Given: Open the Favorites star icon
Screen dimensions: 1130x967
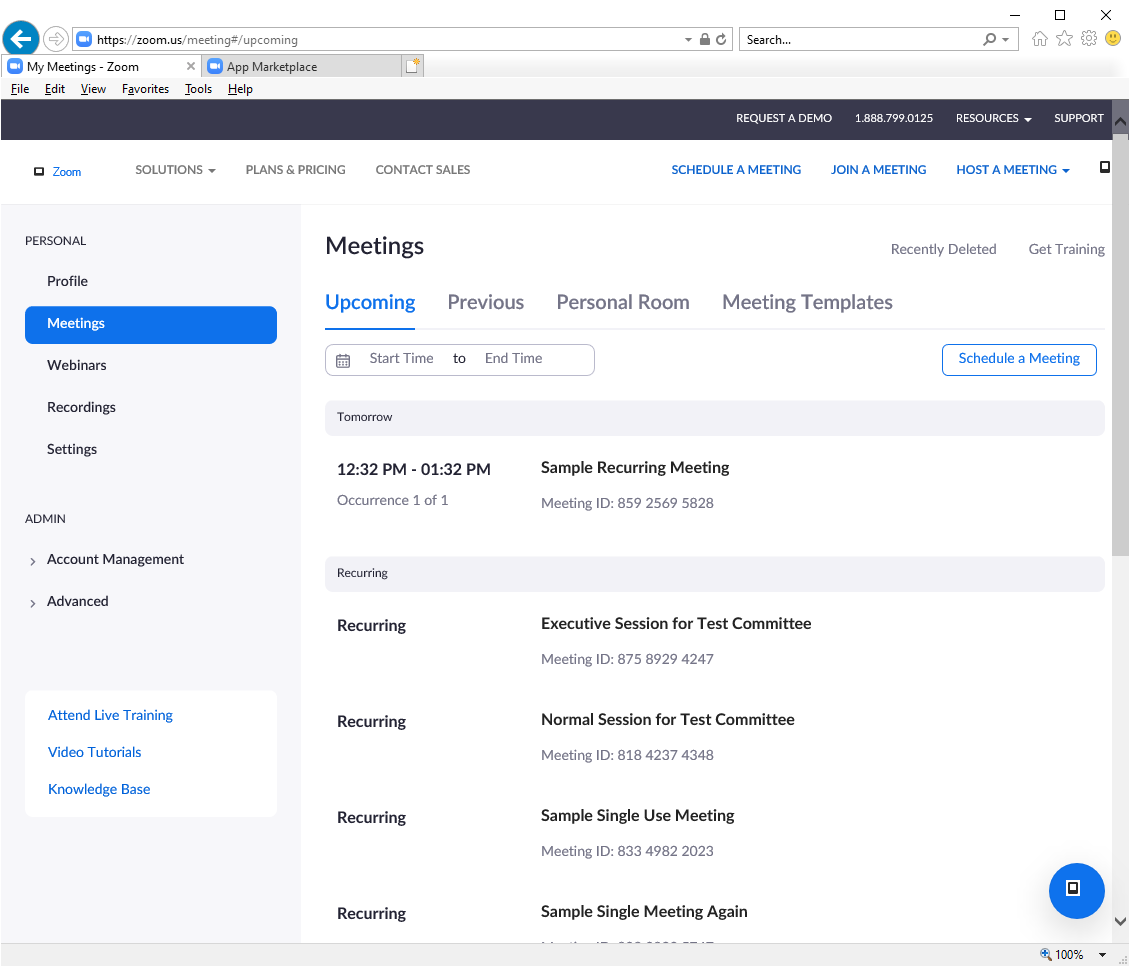Looking at the screenshot, I should tap(1064, 39).
